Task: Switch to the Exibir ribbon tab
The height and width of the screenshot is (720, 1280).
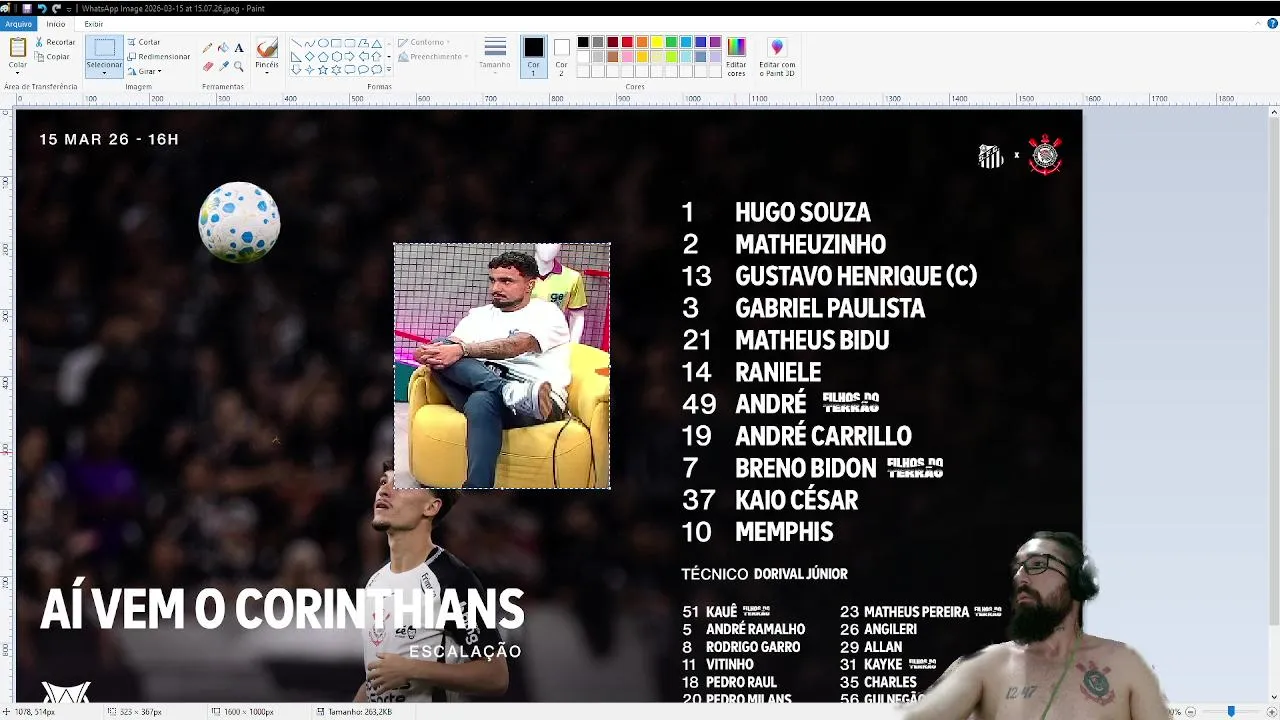Action: coord(93,24)
